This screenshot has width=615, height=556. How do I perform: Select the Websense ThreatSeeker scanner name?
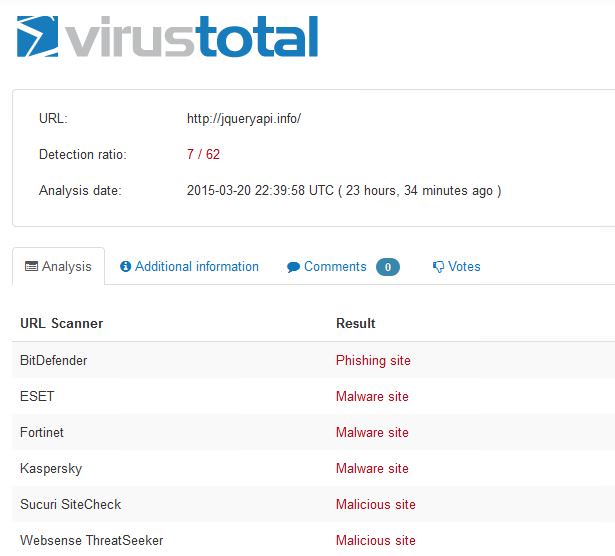click(92, 541)
